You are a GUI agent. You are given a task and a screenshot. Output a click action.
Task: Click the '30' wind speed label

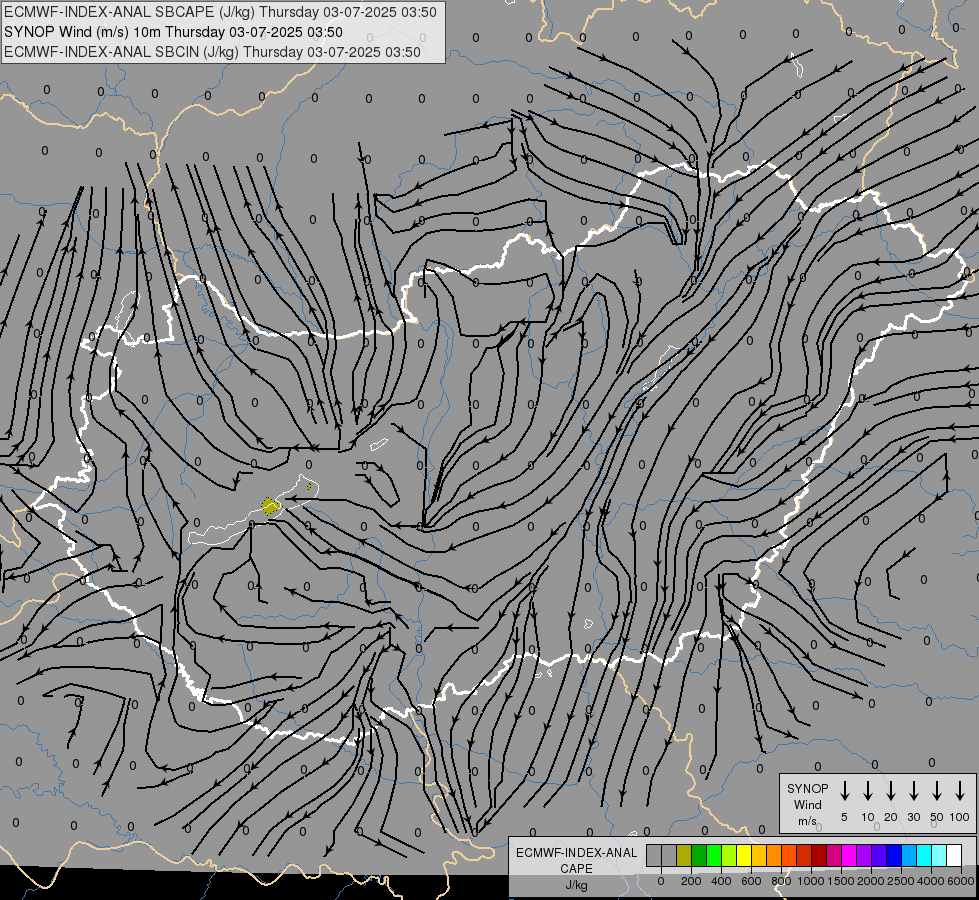click(913, 817)
